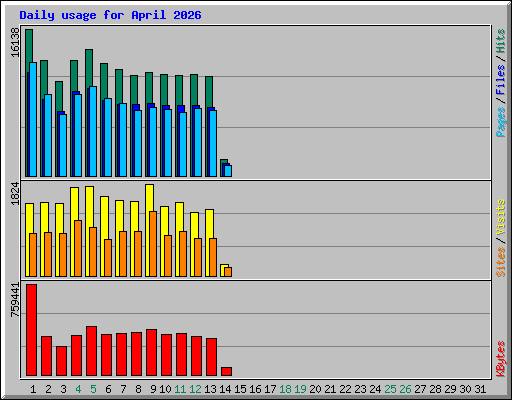The image size is (512, 400).
Task: Click the cyan 'Pages' legend label
Action: click(x=500, y=122)
